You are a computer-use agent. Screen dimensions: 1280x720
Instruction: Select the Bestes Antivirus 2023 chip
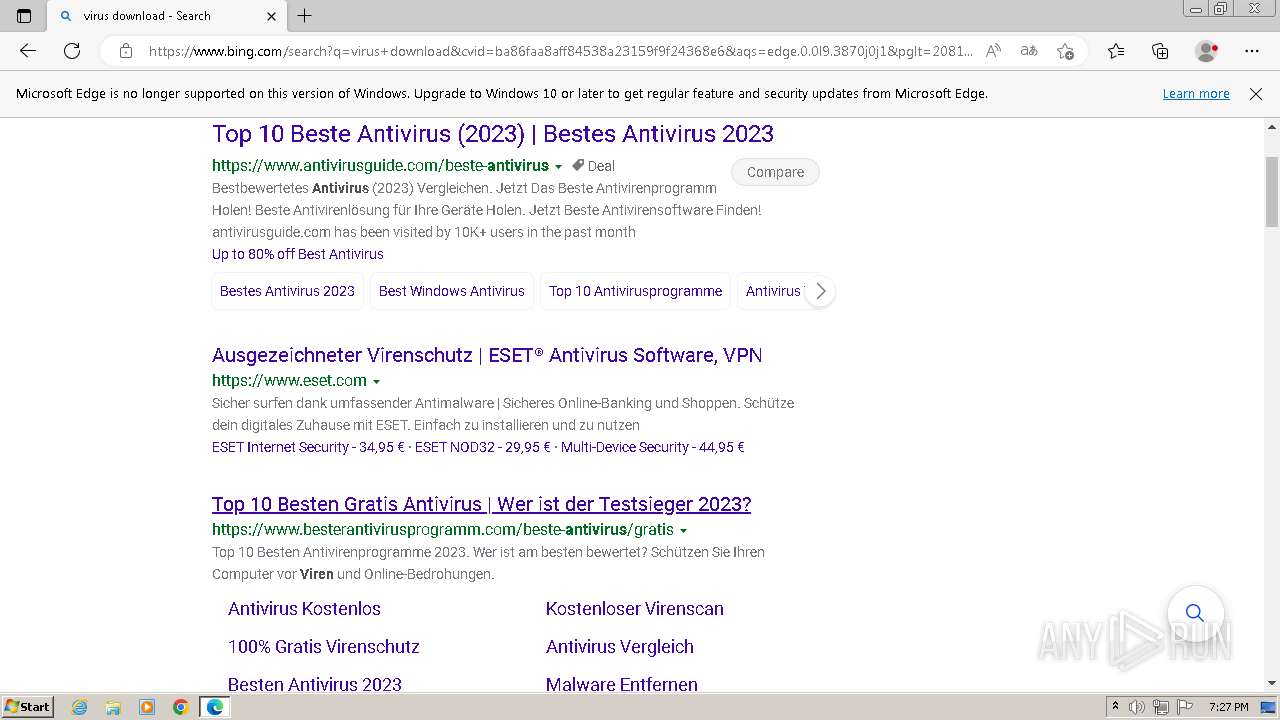(287, 291)
